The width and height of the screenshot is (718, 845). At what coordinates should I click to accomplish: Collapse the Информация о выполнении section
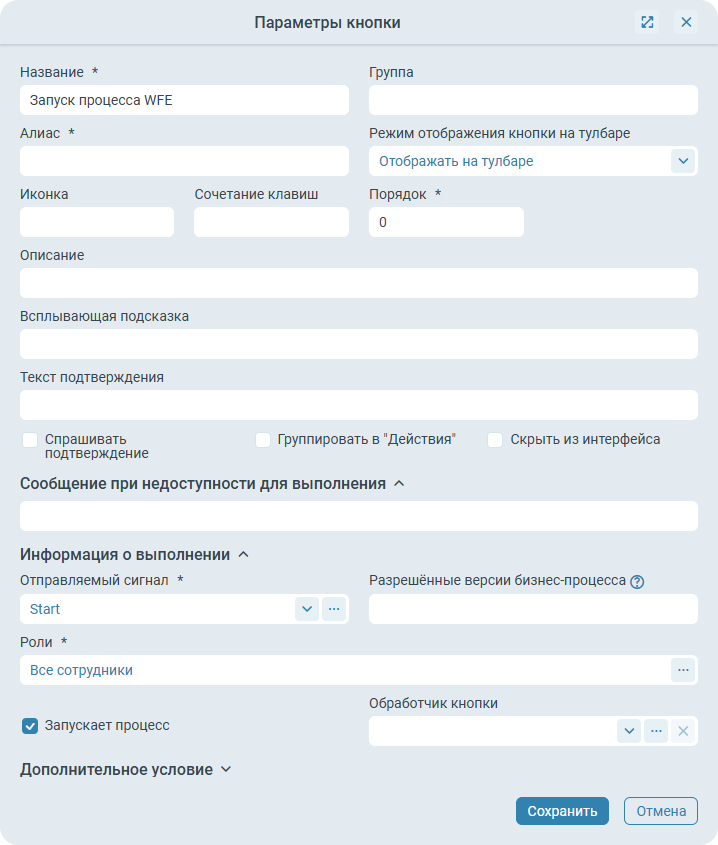coord(243,554)
